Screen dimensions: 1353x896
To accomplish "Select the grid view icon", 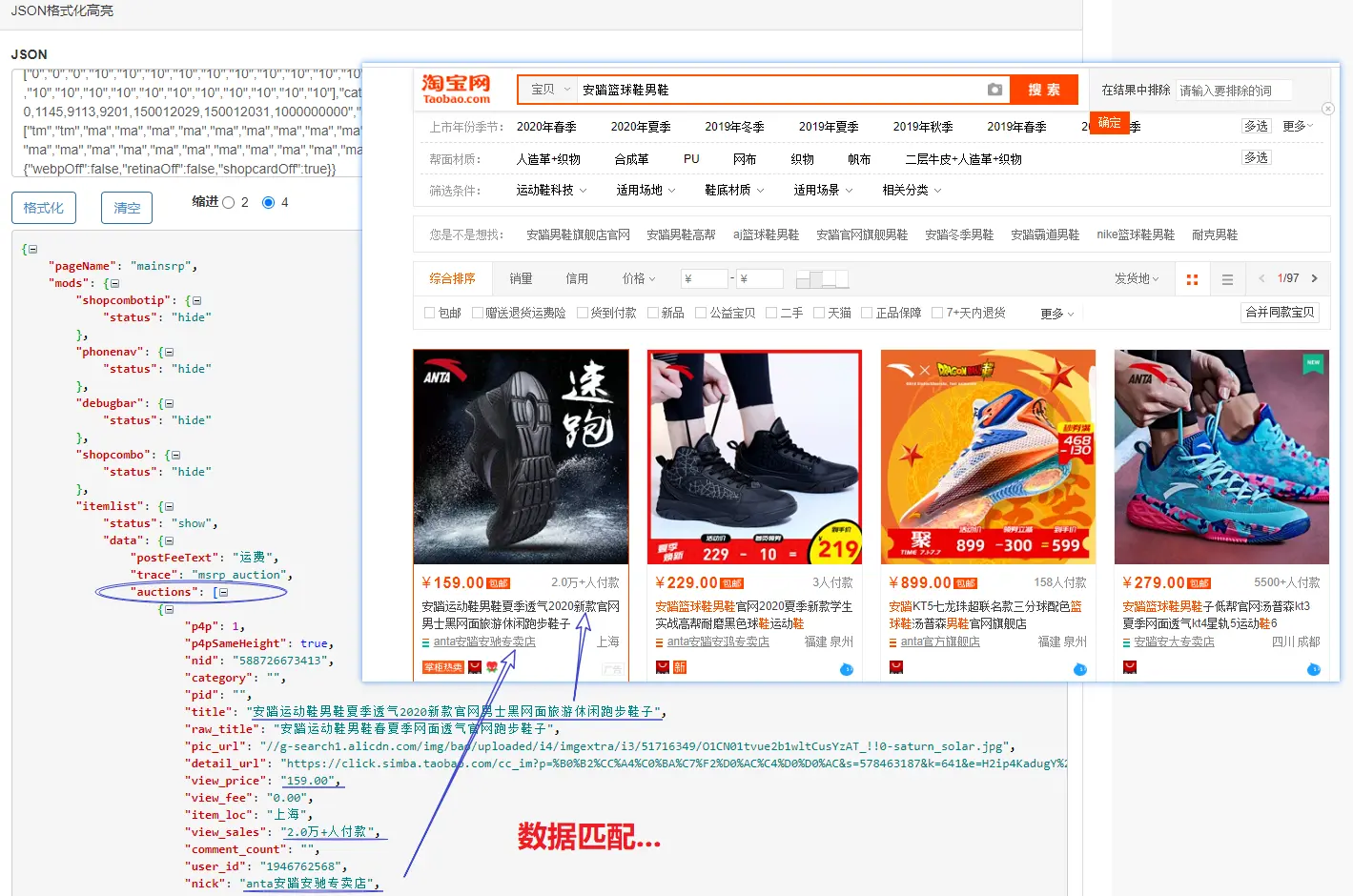I will [1192, 277].
